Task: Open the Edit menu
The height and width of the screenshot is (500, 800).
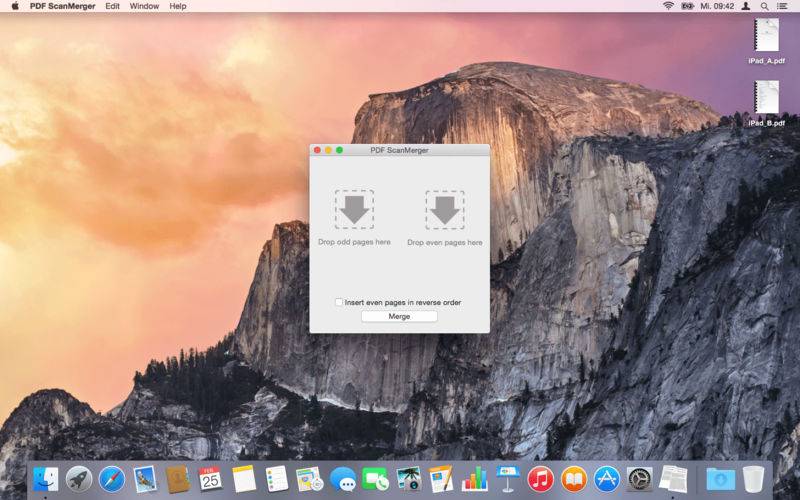Action: click(x=113, y=6)
